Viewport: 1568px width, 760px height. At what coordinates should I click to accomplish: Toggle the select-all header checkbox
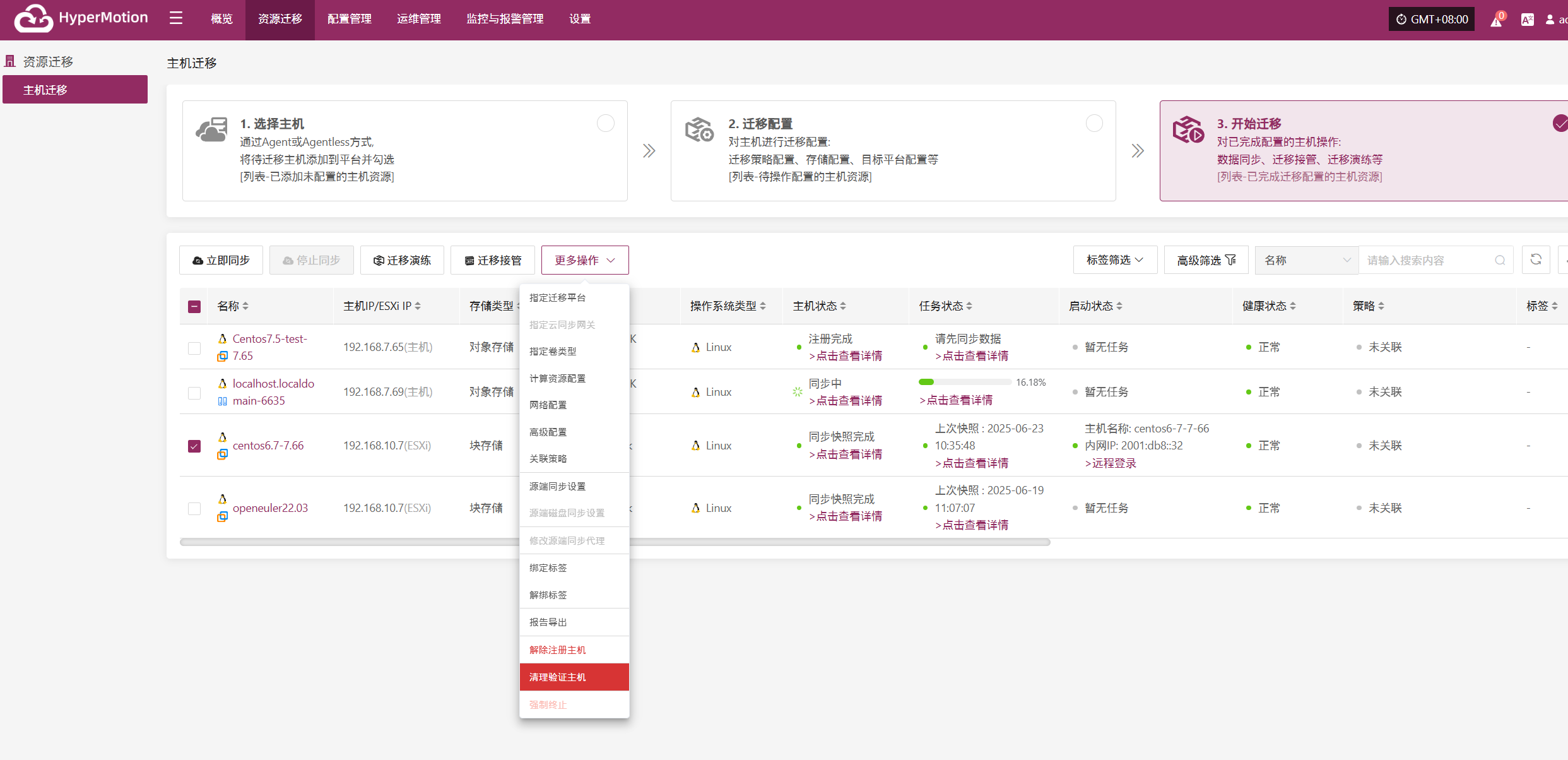click(194, 307)
